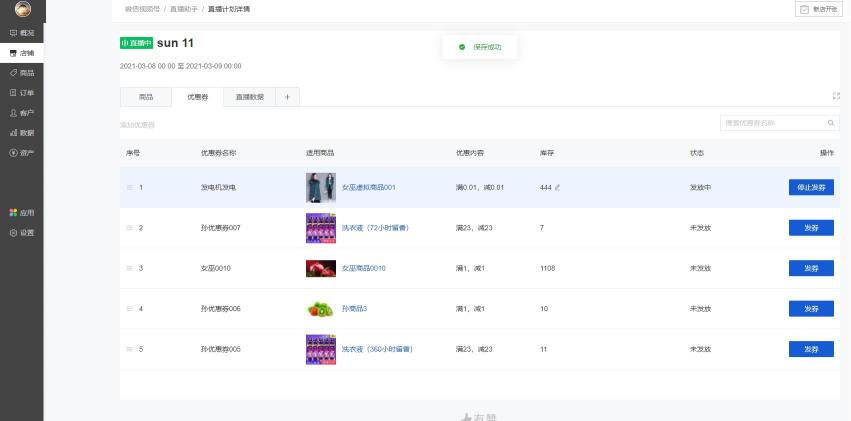The height and width of the screenshot is (421, 851).
Task: Click 发券 for coupon 孙优惠券005
Action: [x=811, y=349]
